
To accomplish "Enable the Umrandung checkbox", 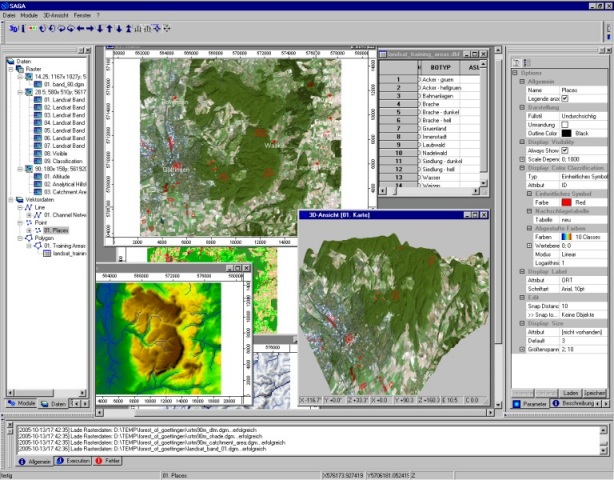I will click(x=565, y=125).
